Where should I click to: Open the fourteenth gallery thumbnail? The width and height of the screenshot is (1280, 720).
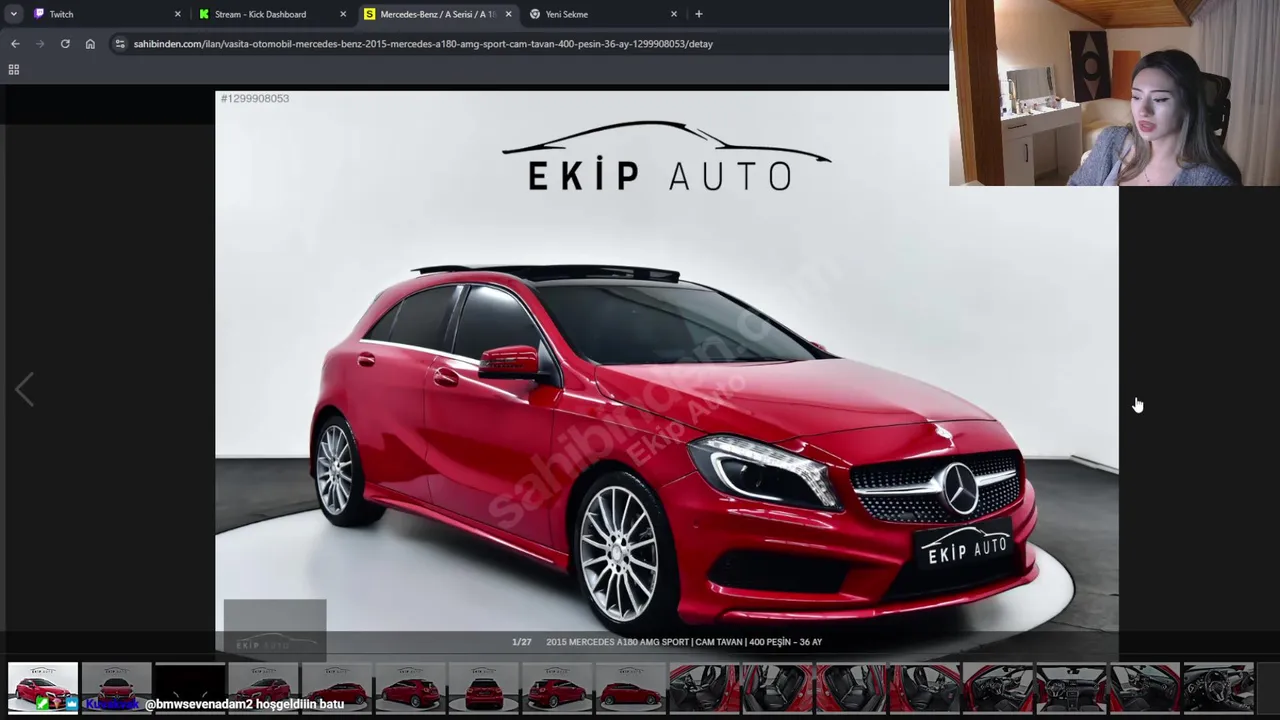click(998, 688)
